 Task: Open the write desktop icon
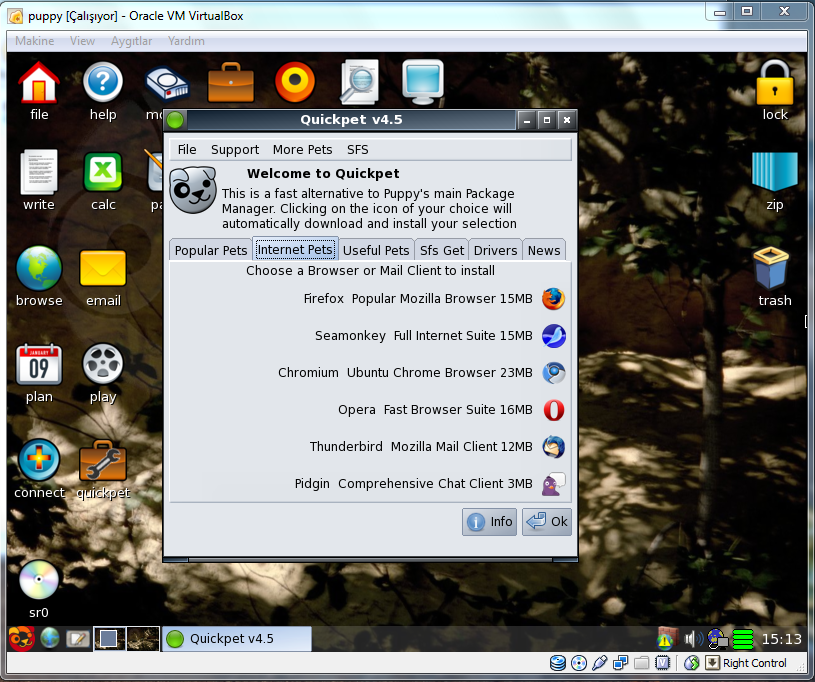click(x=38, y=172)
